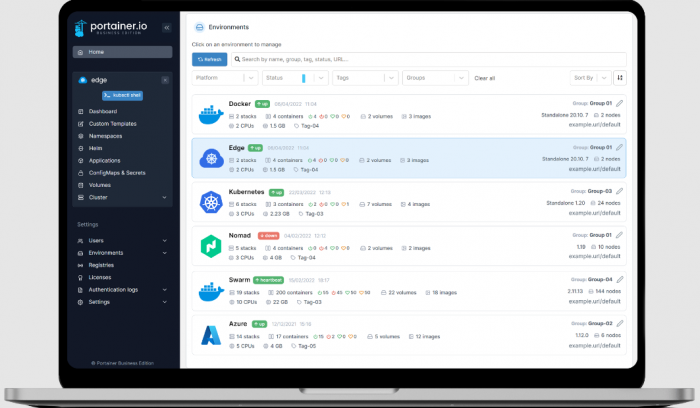Screen dimensions: 700x408
Task: Open the Helm page
Action: [x=95, y=148]
